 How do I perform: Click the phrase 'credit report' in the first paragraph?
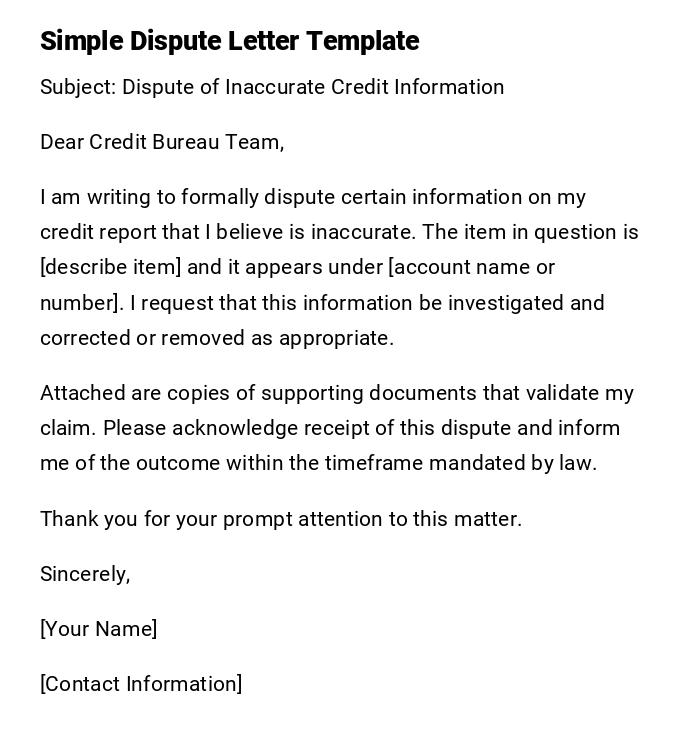coord(98,232)
